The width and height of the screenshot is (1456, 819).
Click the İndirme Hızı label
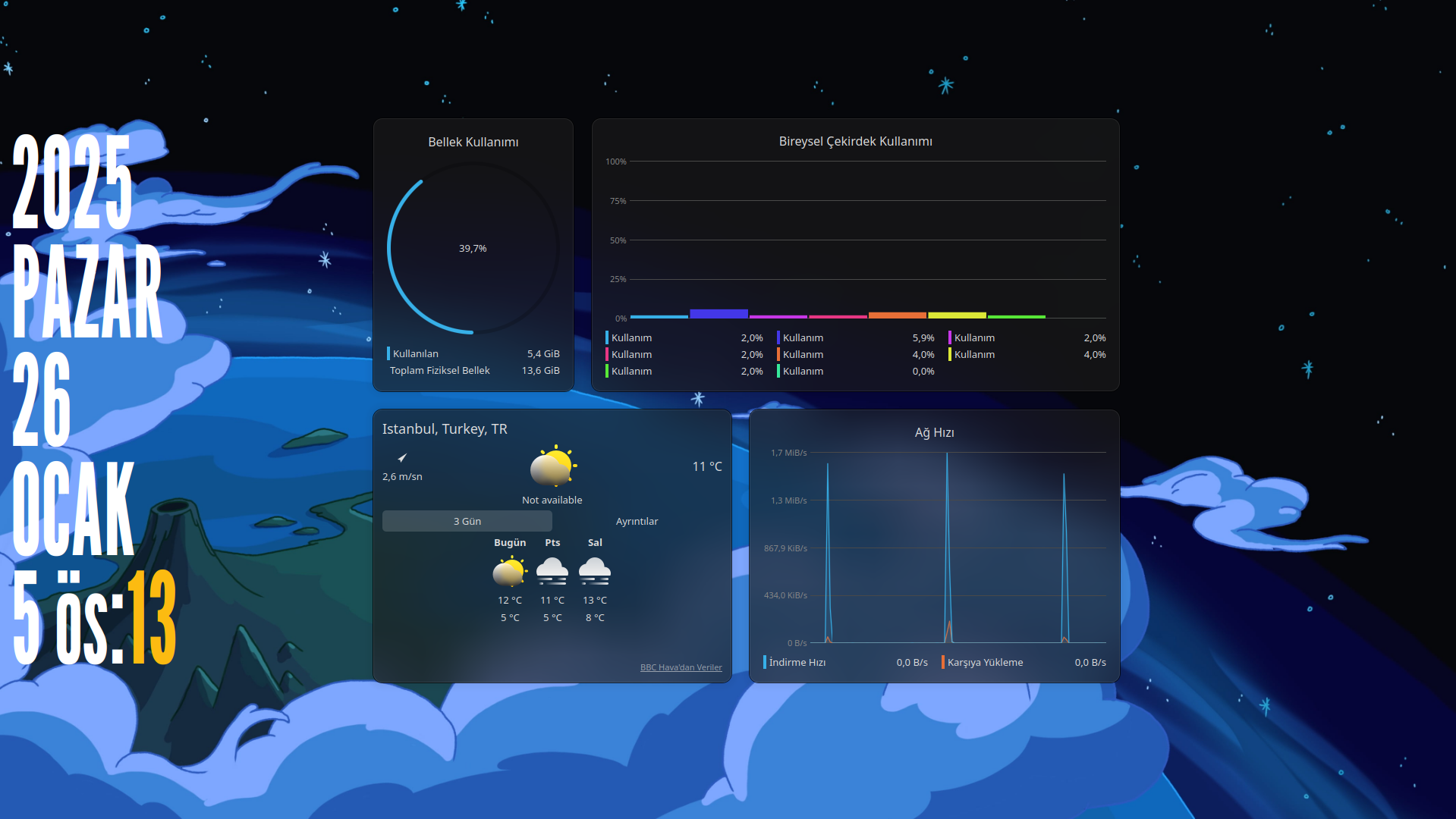[x=797, y=662]
